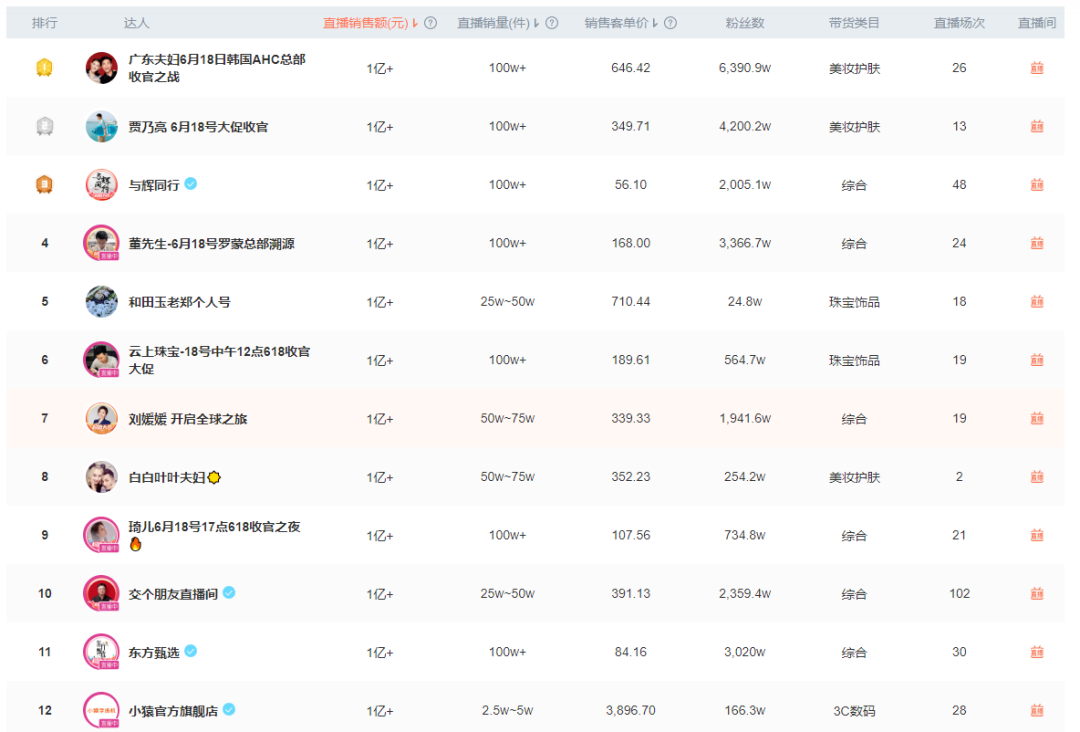
Task: Click live room icon for 小猿官方旗舰店
Action: point(1037,710)
